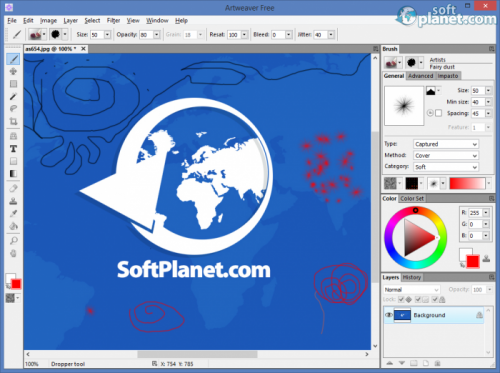Click the Background layer thumbnail
Image resolution: width=500 pixels, height=373 pixels.
402,315
